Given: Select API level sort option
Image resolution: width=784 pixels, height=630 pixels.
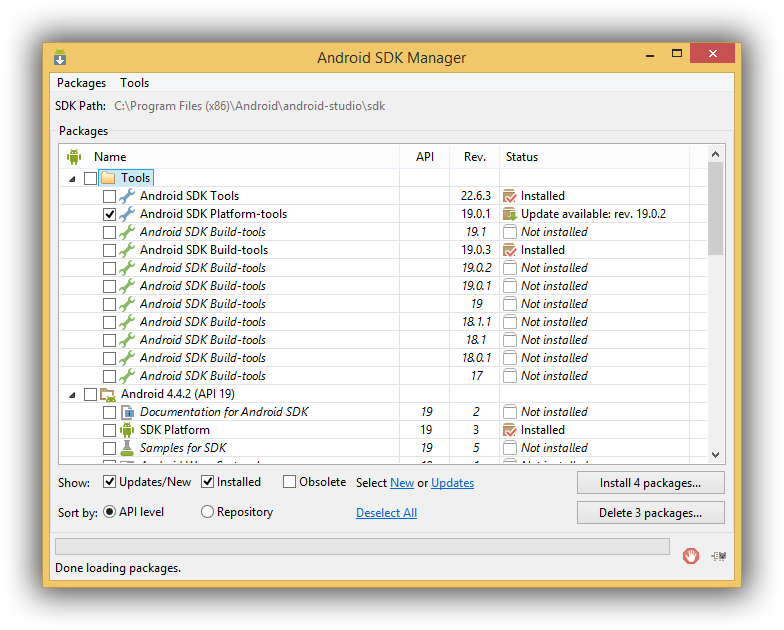Looking at the screenshot, I should 110,512.
